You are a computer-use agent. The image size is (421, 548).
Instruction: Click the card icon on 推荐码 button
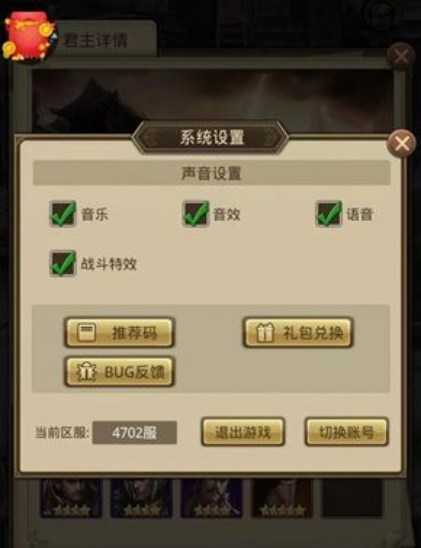tap(86, 332)
